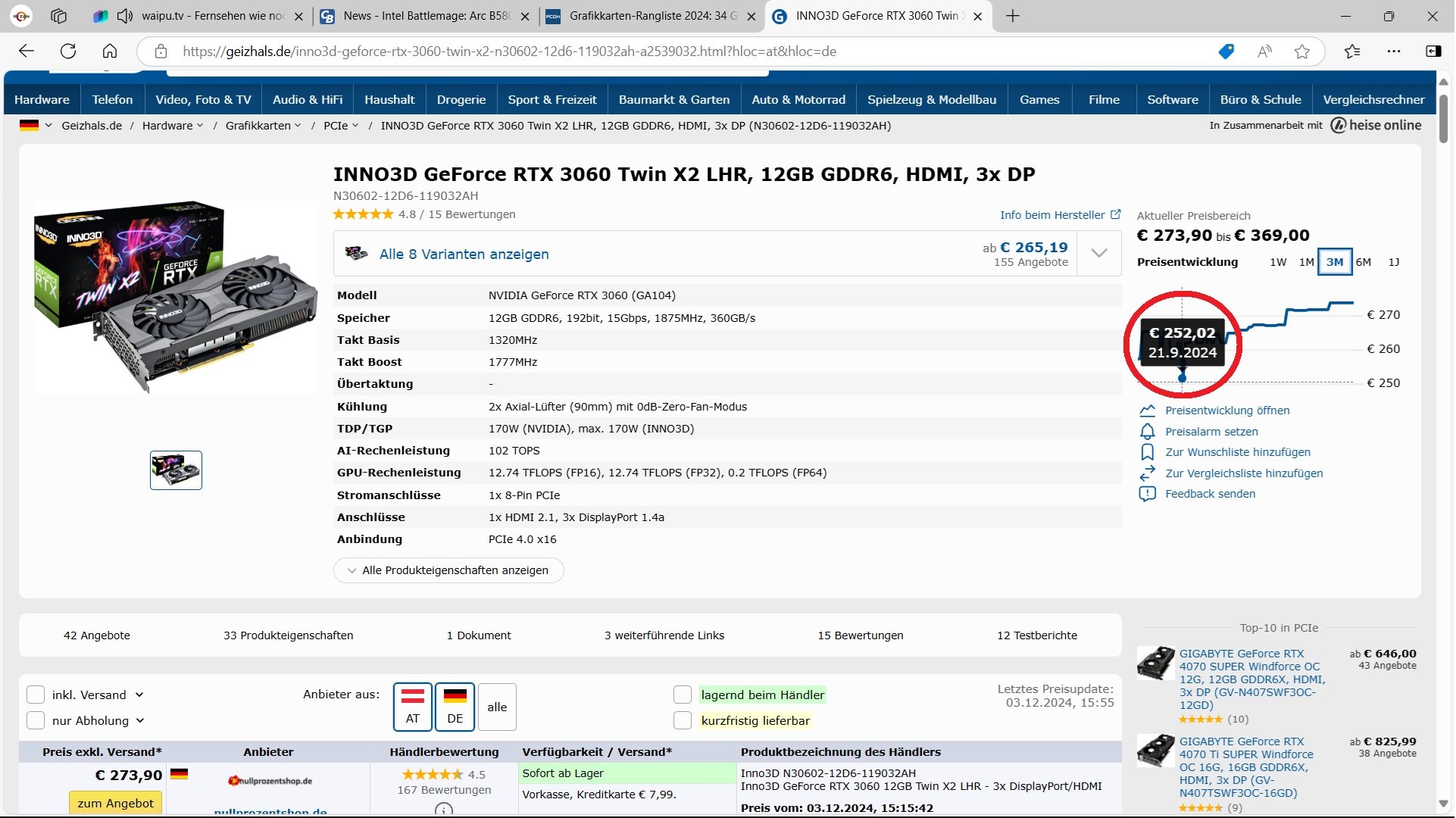
Task: Expand Alle Produkteigenschaften anzeigen
Action: tap(448, 571)
